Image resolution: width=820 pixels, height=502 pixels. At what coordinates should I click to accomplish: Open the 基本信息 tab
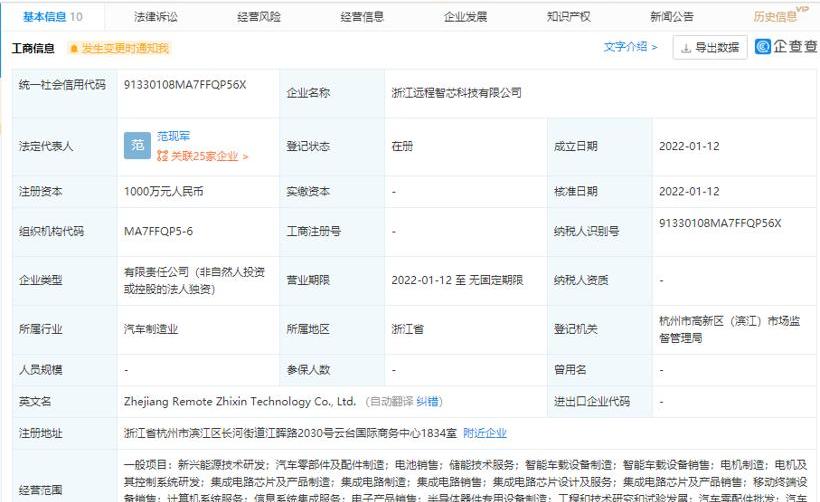(52, 17)
